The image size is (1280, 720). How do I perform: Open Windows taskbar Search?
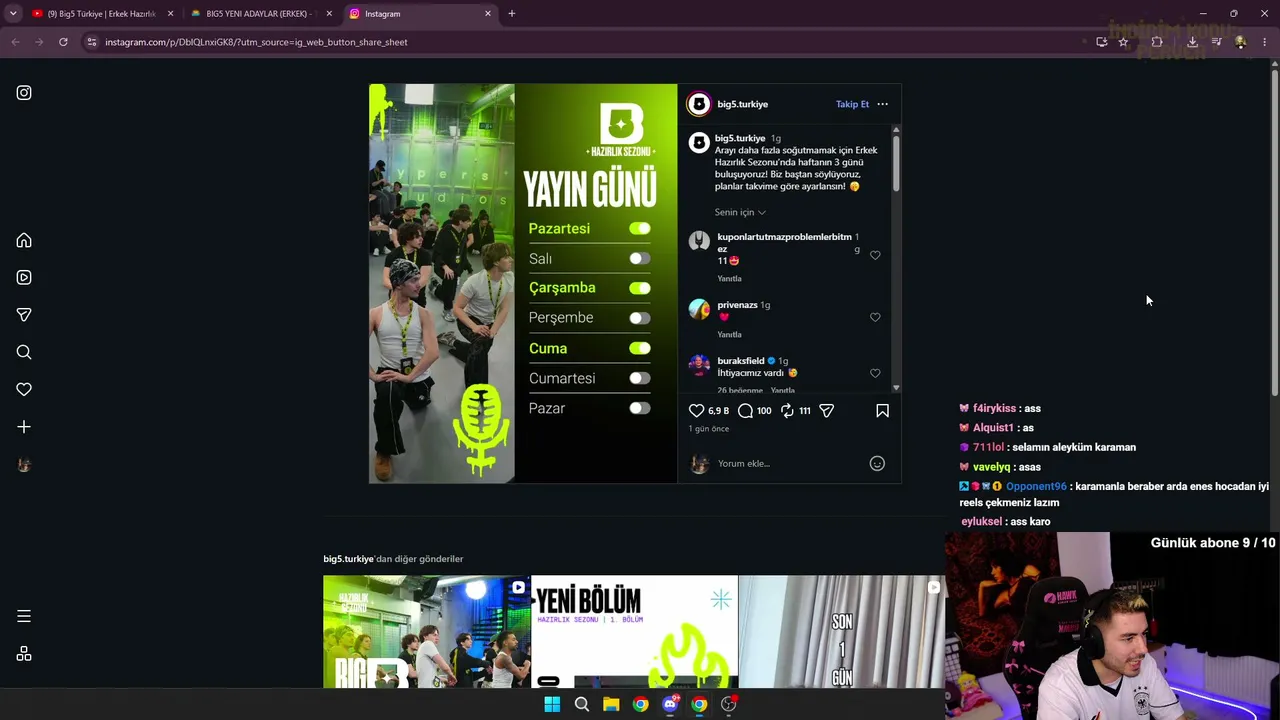point(582,704)
